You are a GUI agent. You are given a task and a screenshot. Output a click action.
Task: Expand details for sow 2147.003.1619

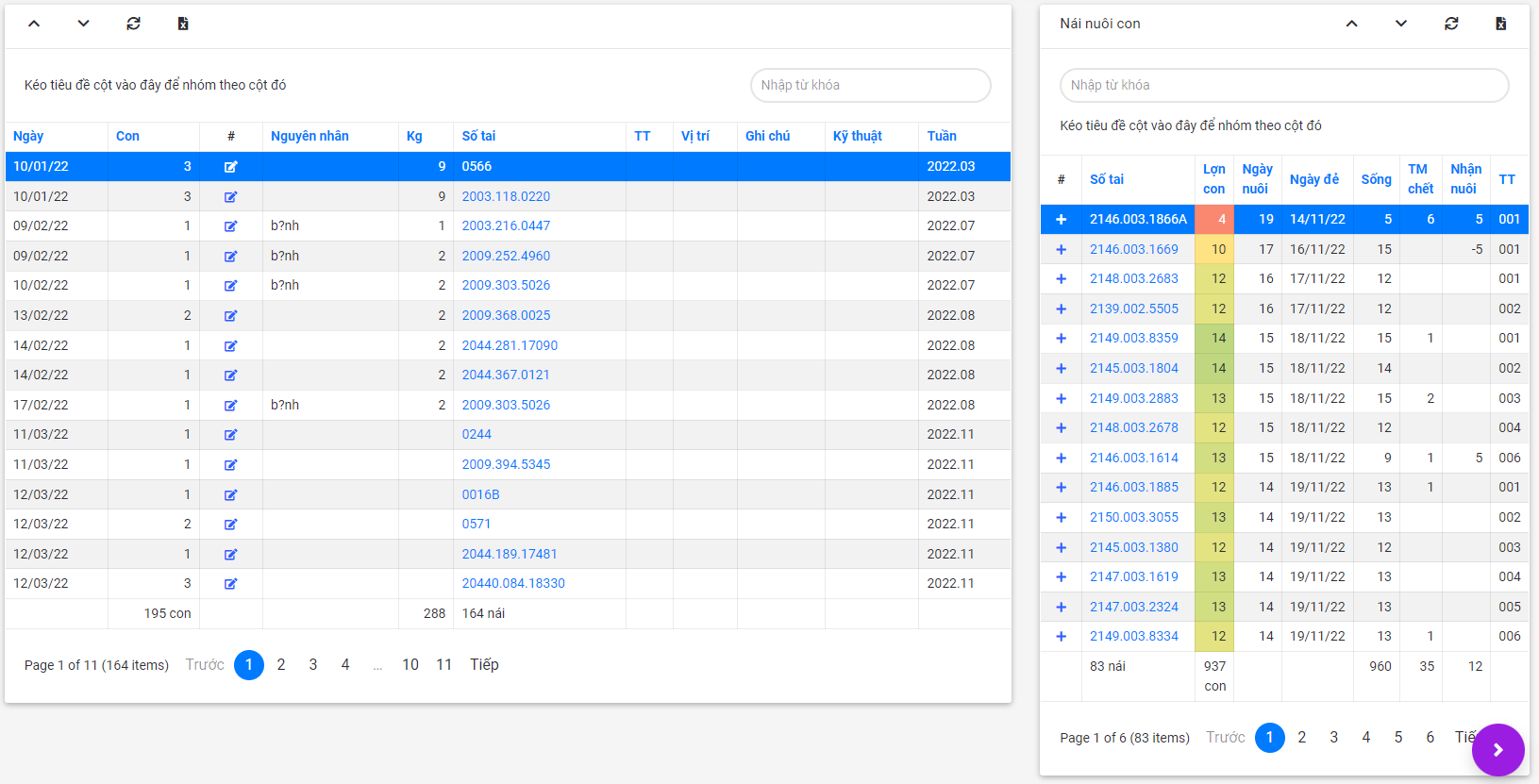pos(1062,576)
